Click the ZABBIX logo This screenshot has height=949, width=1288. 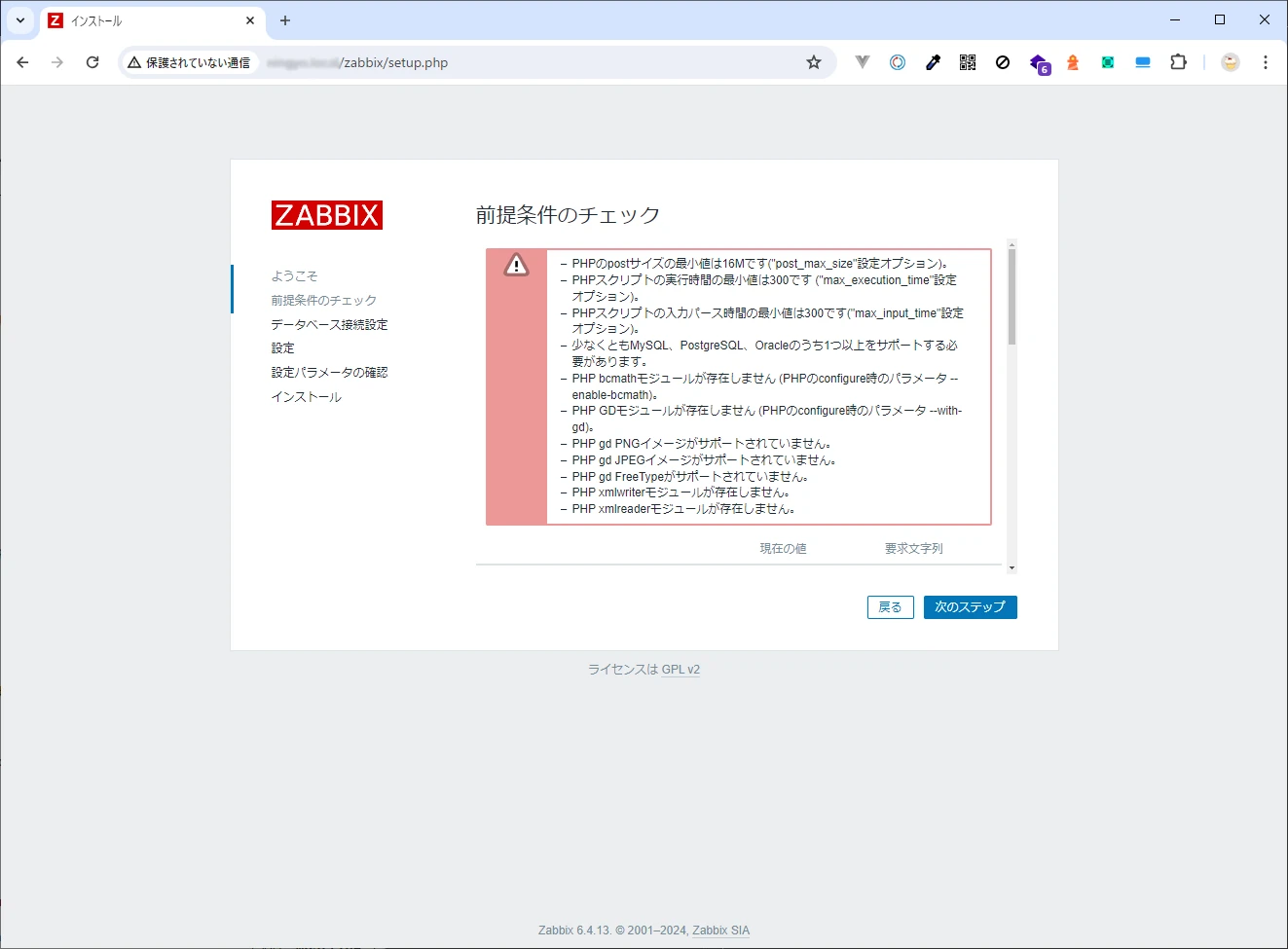(x=327, y=215)
